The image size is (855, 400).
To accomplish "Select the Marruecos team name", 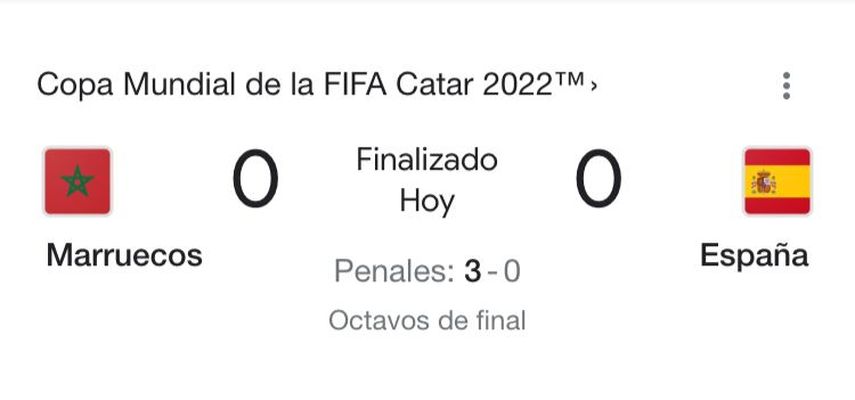I will tap(124, 255).
